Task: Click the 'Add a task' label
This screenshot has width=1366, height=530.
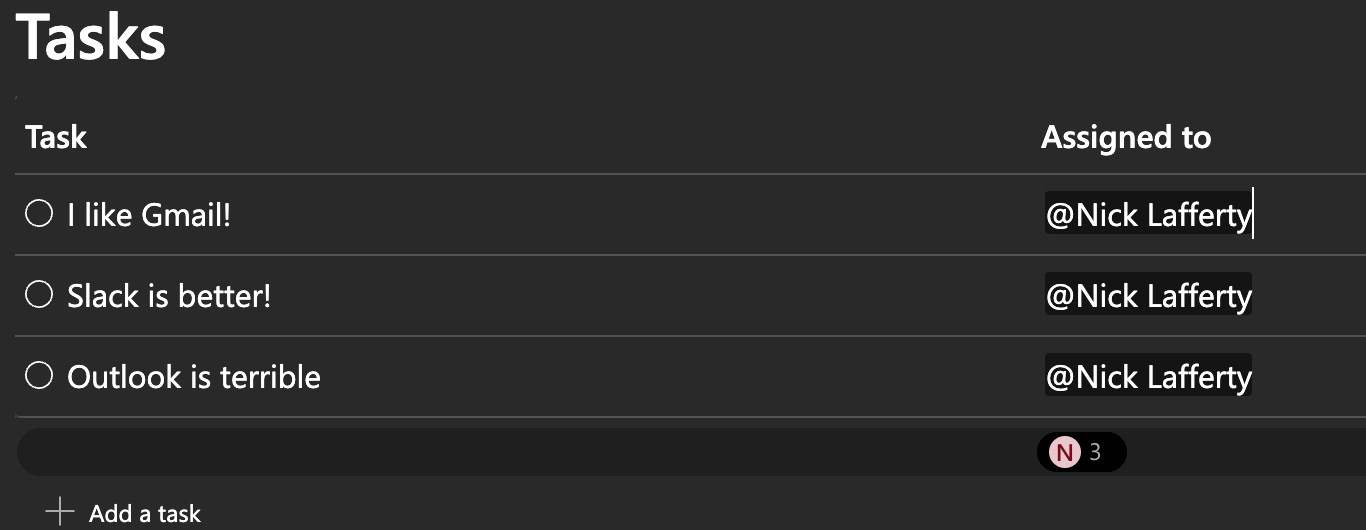Action: 145,514
